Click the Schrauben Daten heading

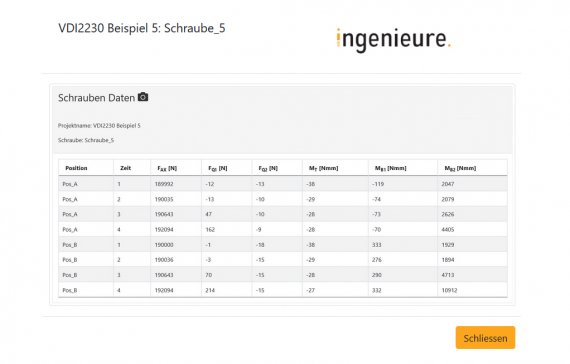point(96,98)
